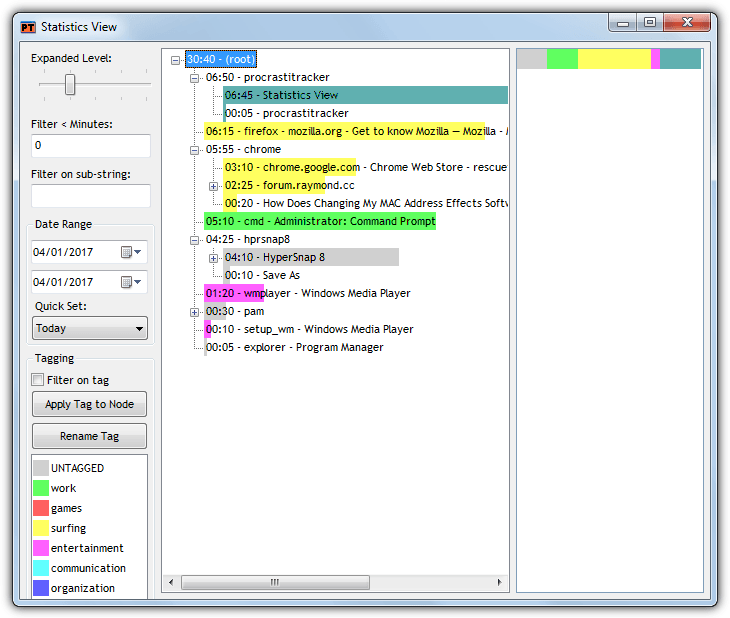The width and height of the screenshot is (730, 618).
Task: Select the games red swatch
Action: point(41,508)
